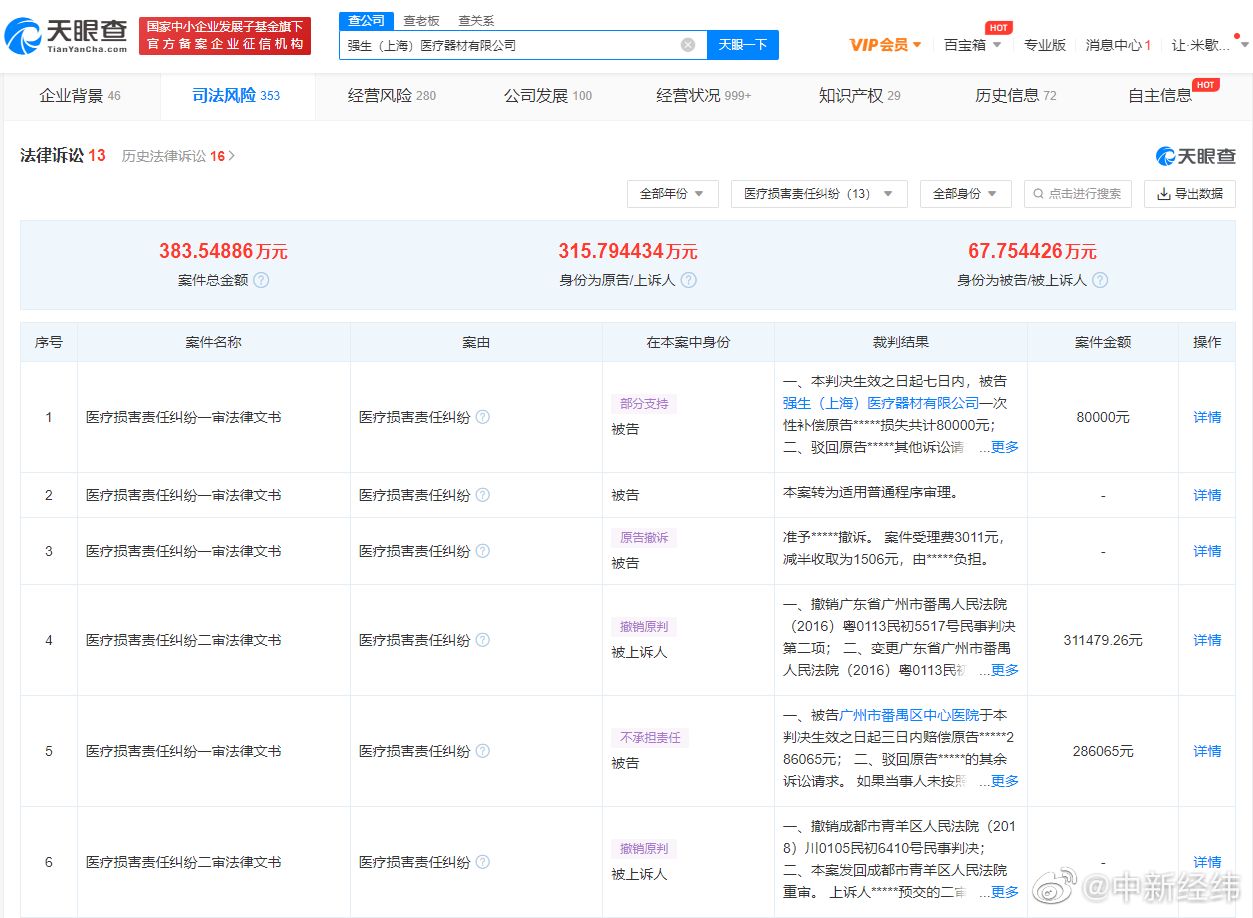Expand the 百宝箱 dropdown menu
This screenshot has height=918, width=1253.
pyautogui.click(x=972, y=45)
